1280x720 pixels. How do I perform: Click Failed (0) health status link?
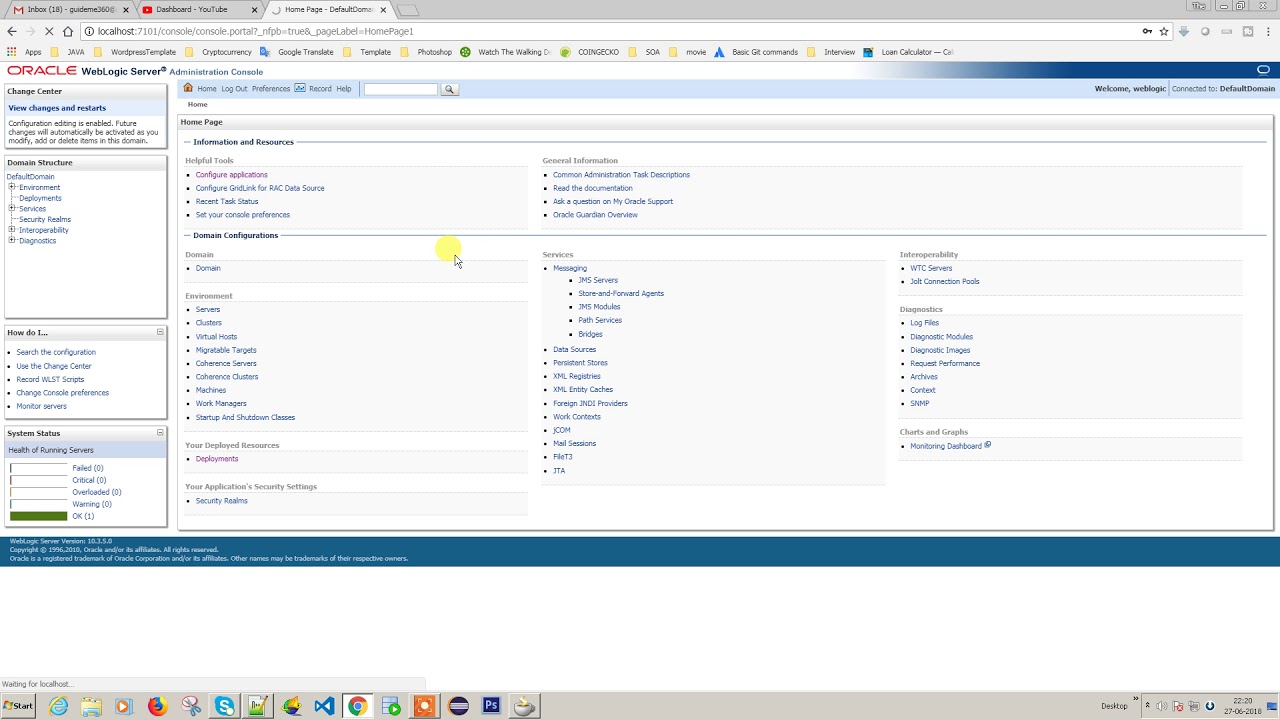coord(88,468)
